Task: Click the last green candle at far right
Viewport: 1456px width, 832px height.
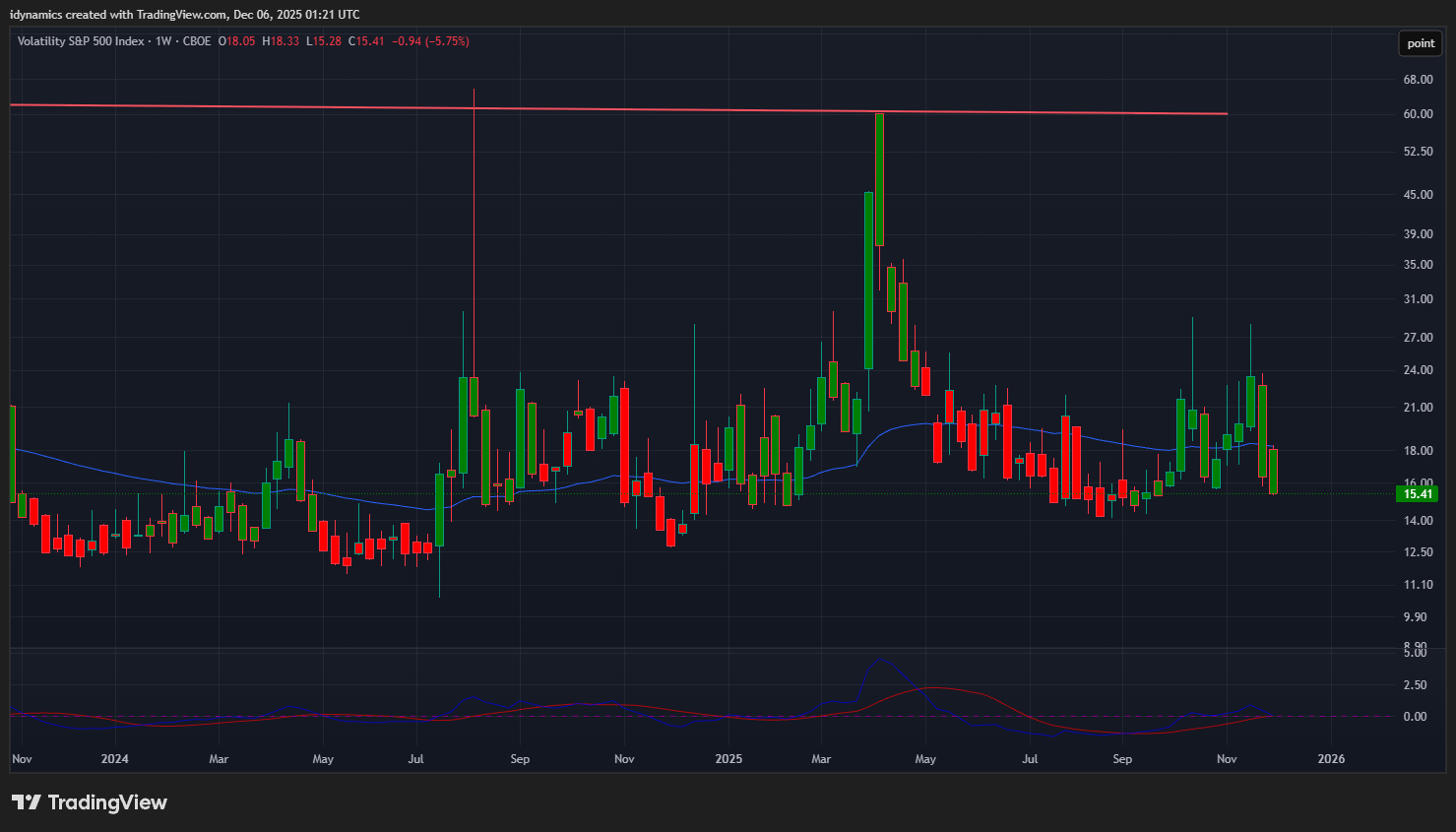Action: [x=1273, y=472]
